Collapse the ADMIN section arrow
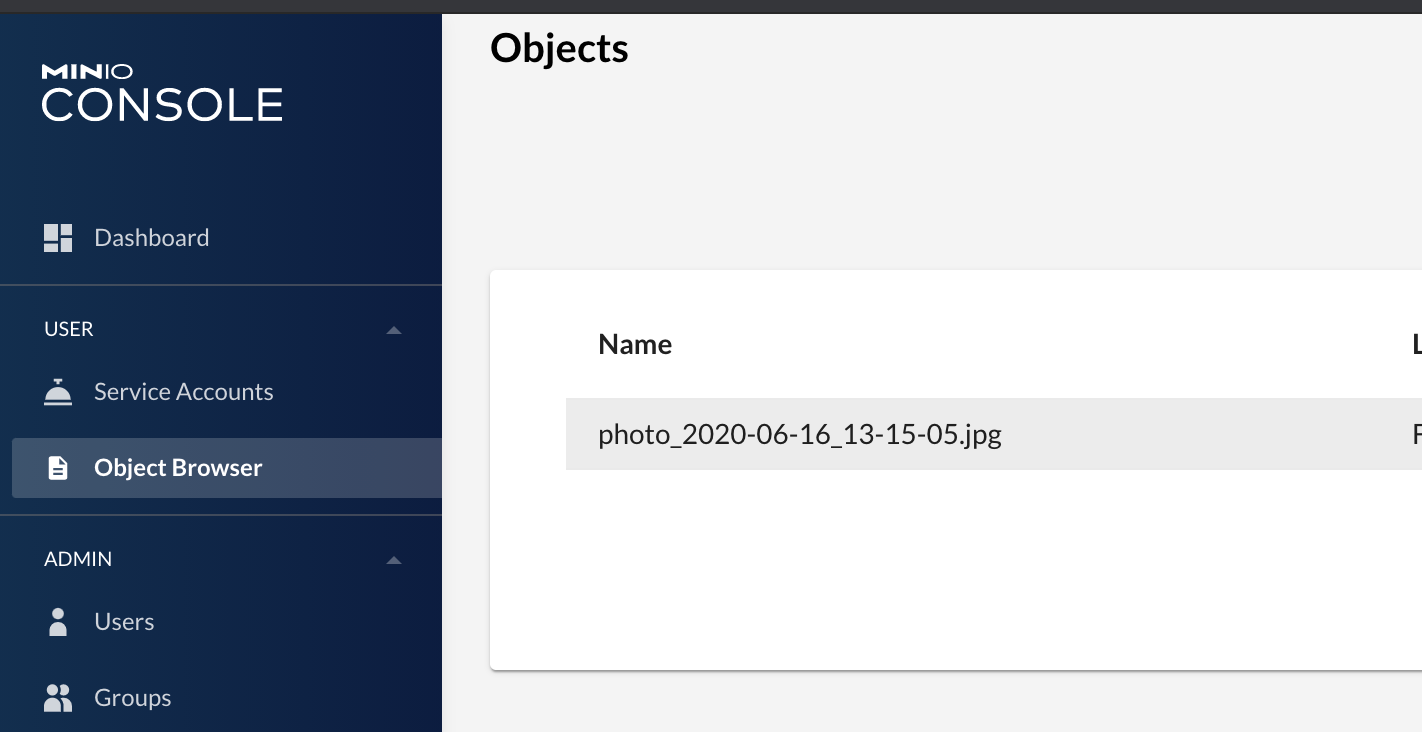This screenshot has width=1422, height=732. click(x=394, y=560)
